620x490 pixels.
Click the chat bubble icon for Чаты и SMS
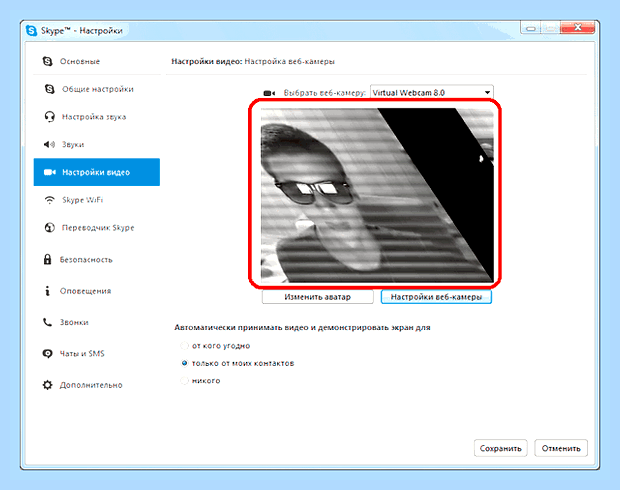(x=47, y=353)
